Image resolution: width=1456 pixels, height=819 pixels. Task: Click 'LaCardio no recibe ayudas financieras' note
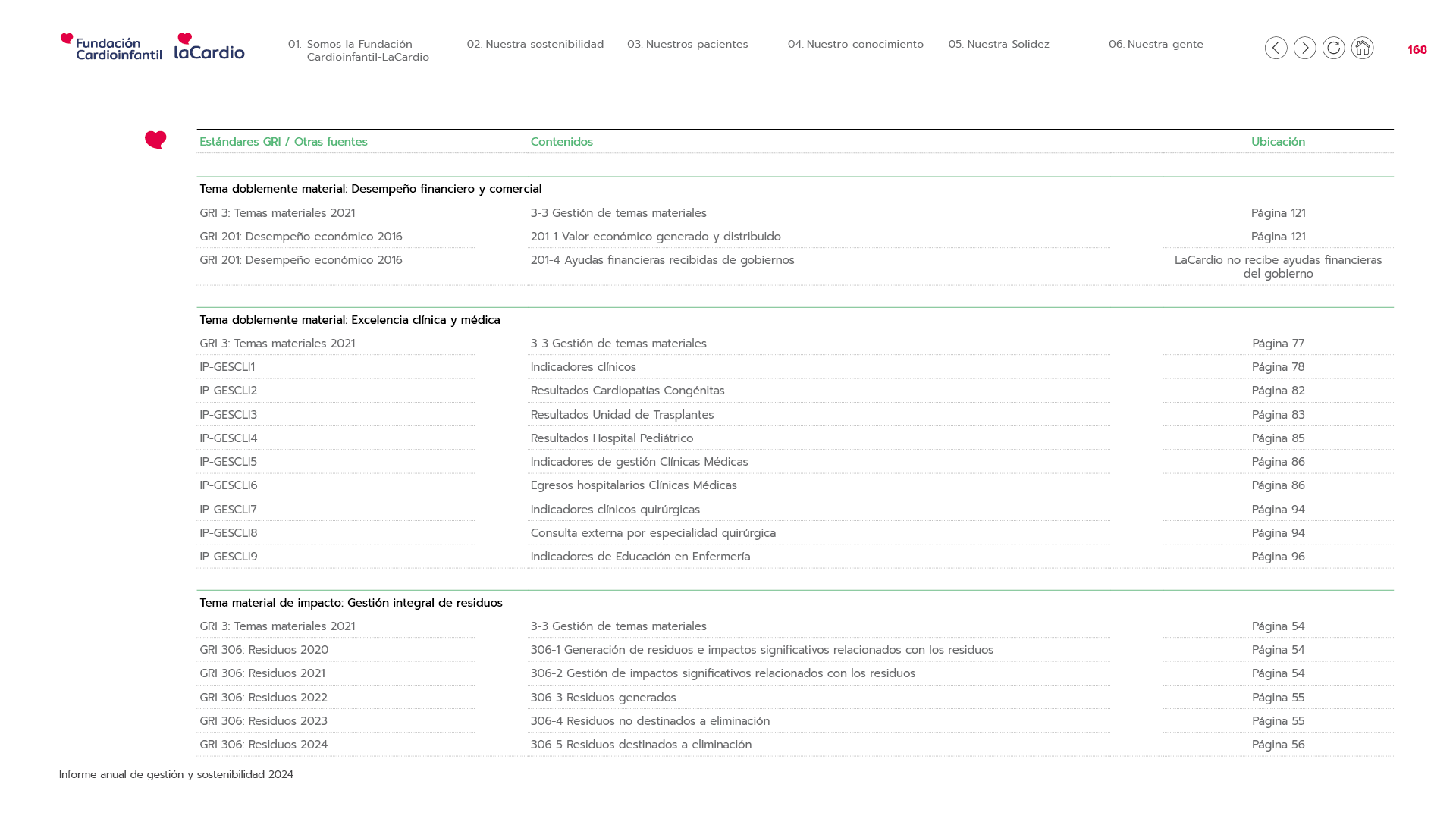pyautogui.click(x=1278, y=267)
